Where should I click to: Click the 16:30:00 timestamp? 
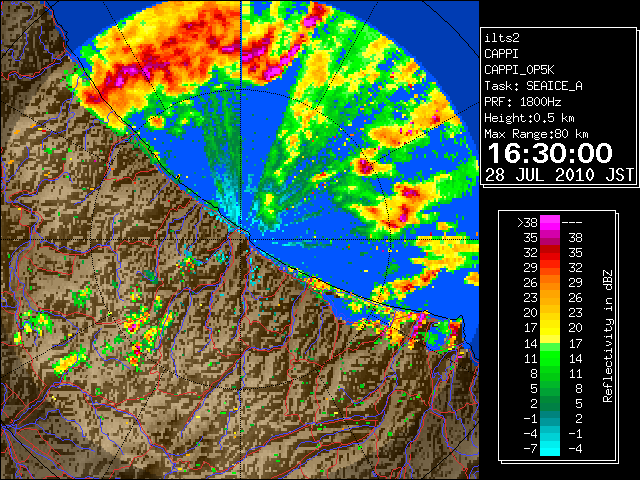(550, 153)
